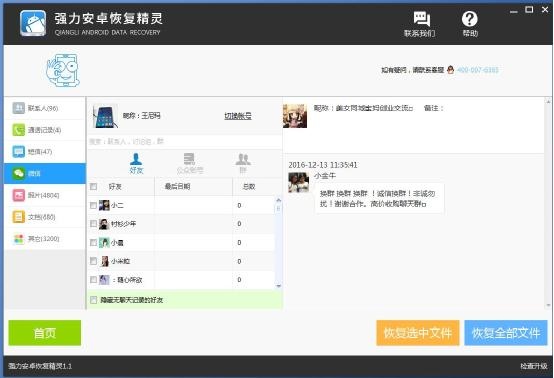Click the avatar of friend 随心所欲
This screenshot has width=554, height=378.
[104, 280]
